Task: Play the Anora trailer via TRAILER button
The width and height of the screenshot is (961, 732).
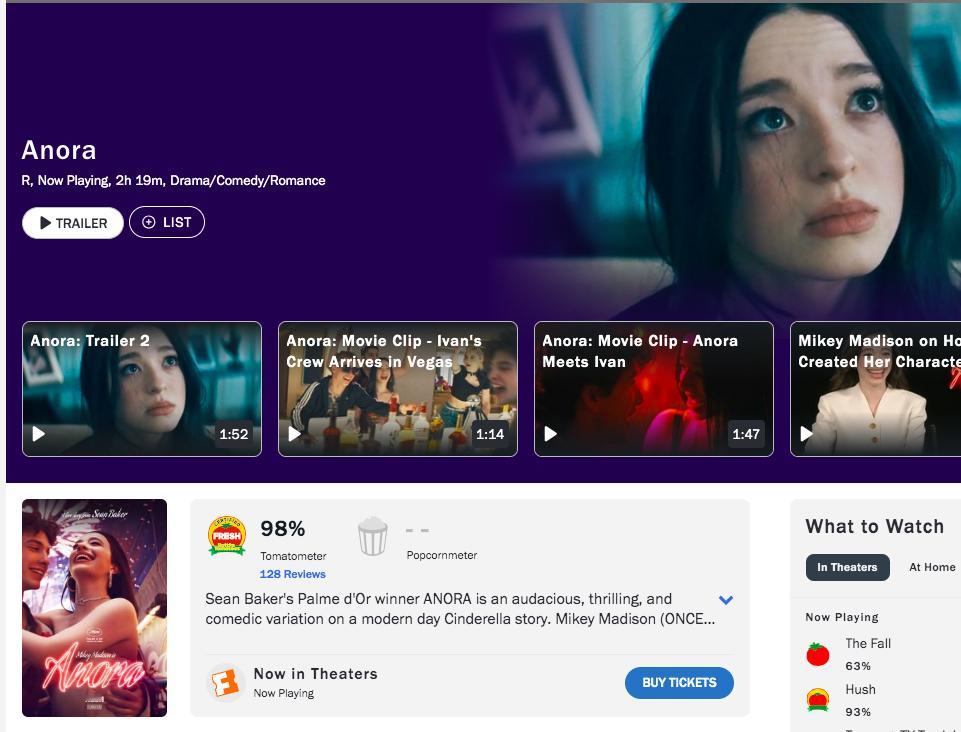Action: click(72, 223)
